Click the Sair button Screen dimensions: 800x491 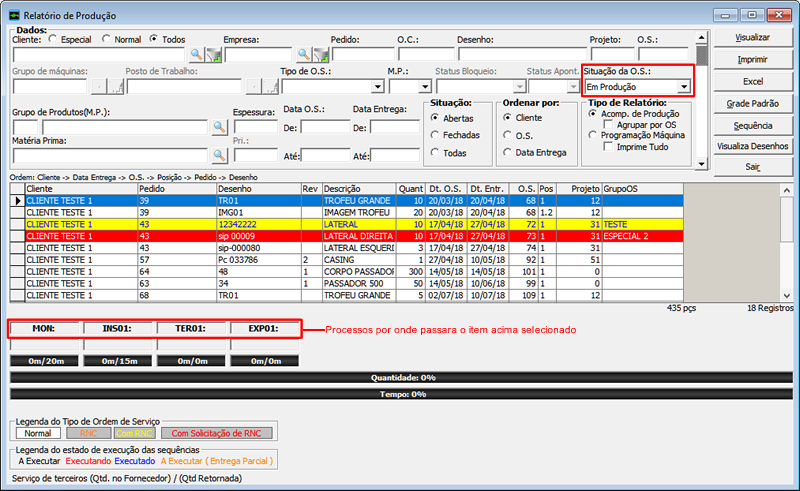(753, 167)
